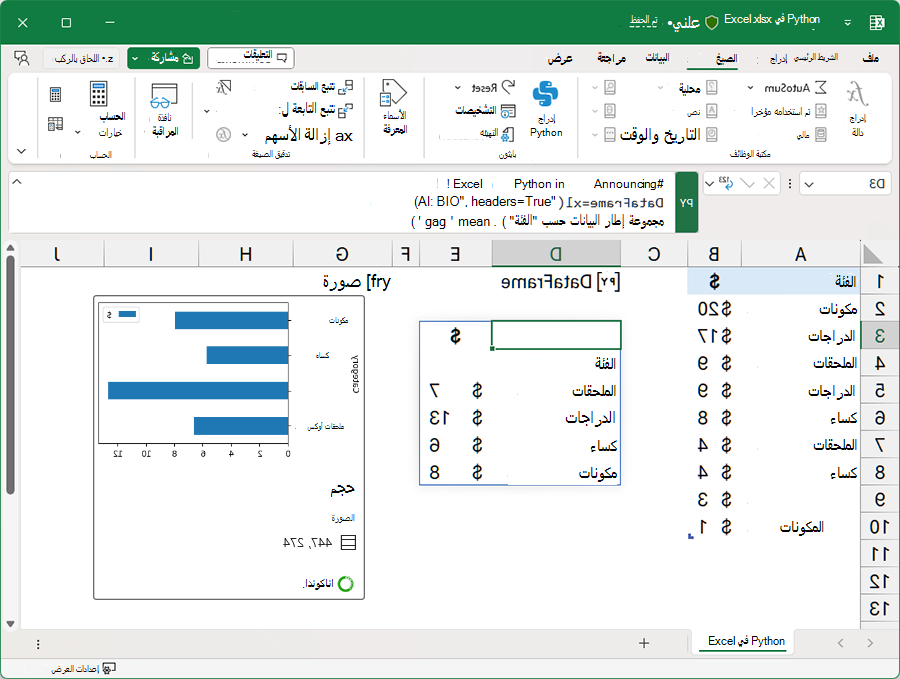900x679 pixels.
Task: Click the Evaluate Formula icon
Action: click(223, 134)
